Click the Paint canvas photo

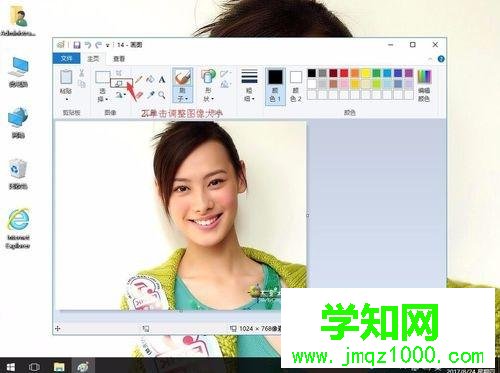coord(180,216)
